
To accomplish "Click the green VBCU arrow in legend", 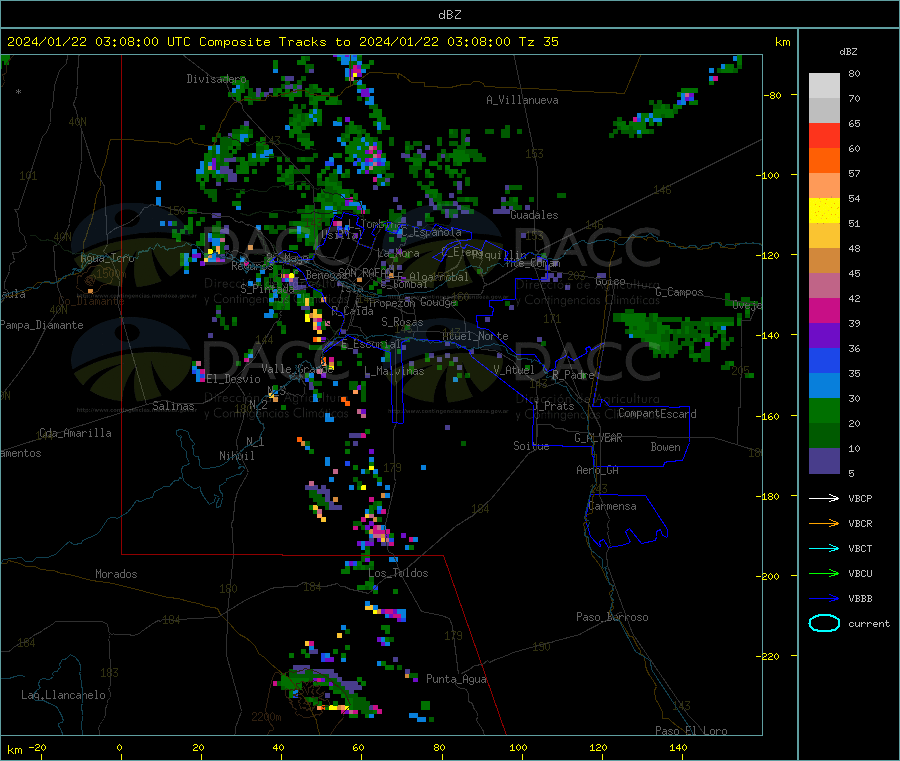I will [x=824, y=573].
